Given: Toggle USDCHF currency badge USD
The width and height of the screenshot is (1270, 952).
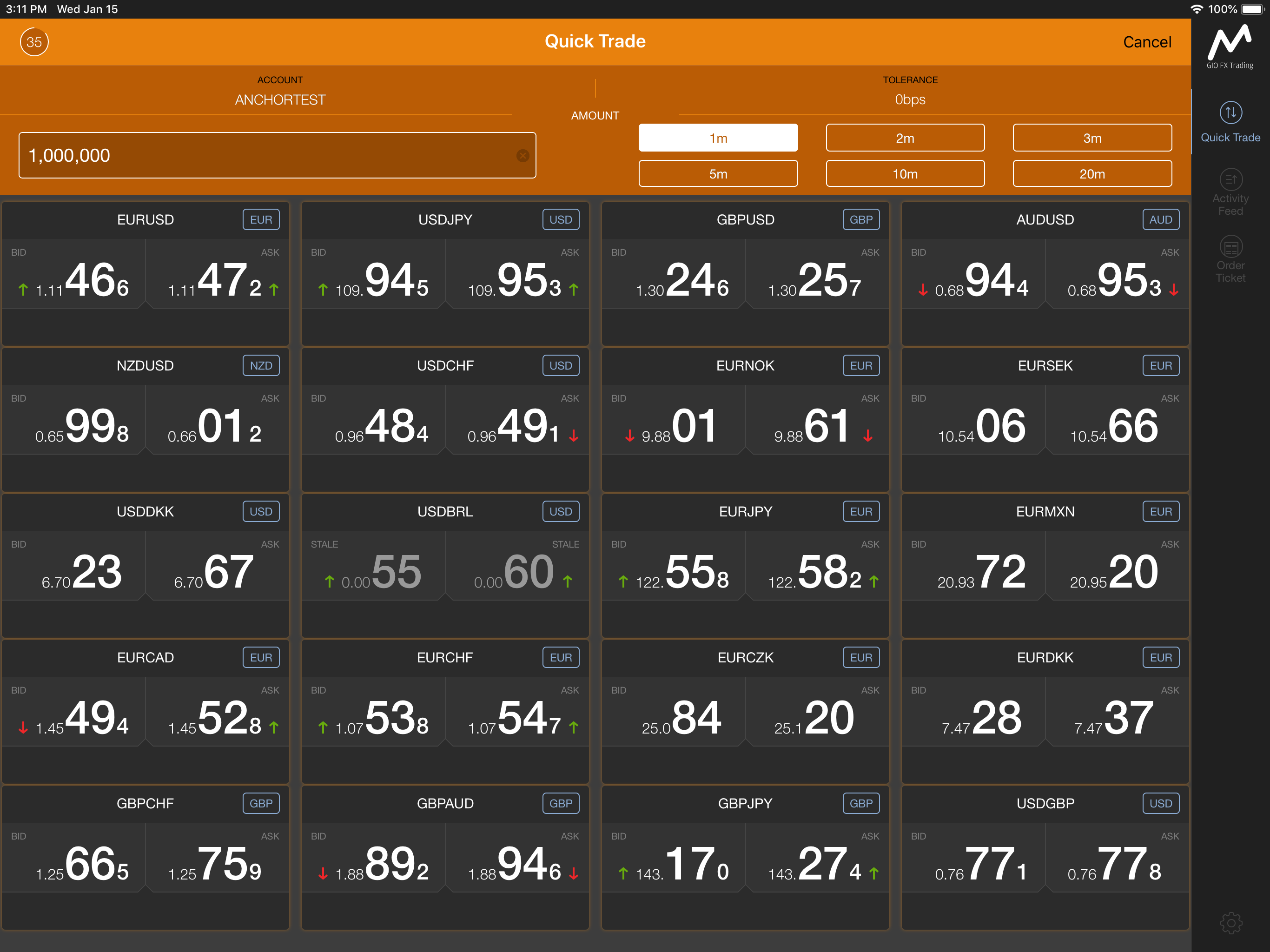Looking at the screenshot, I should coord(561,365).
